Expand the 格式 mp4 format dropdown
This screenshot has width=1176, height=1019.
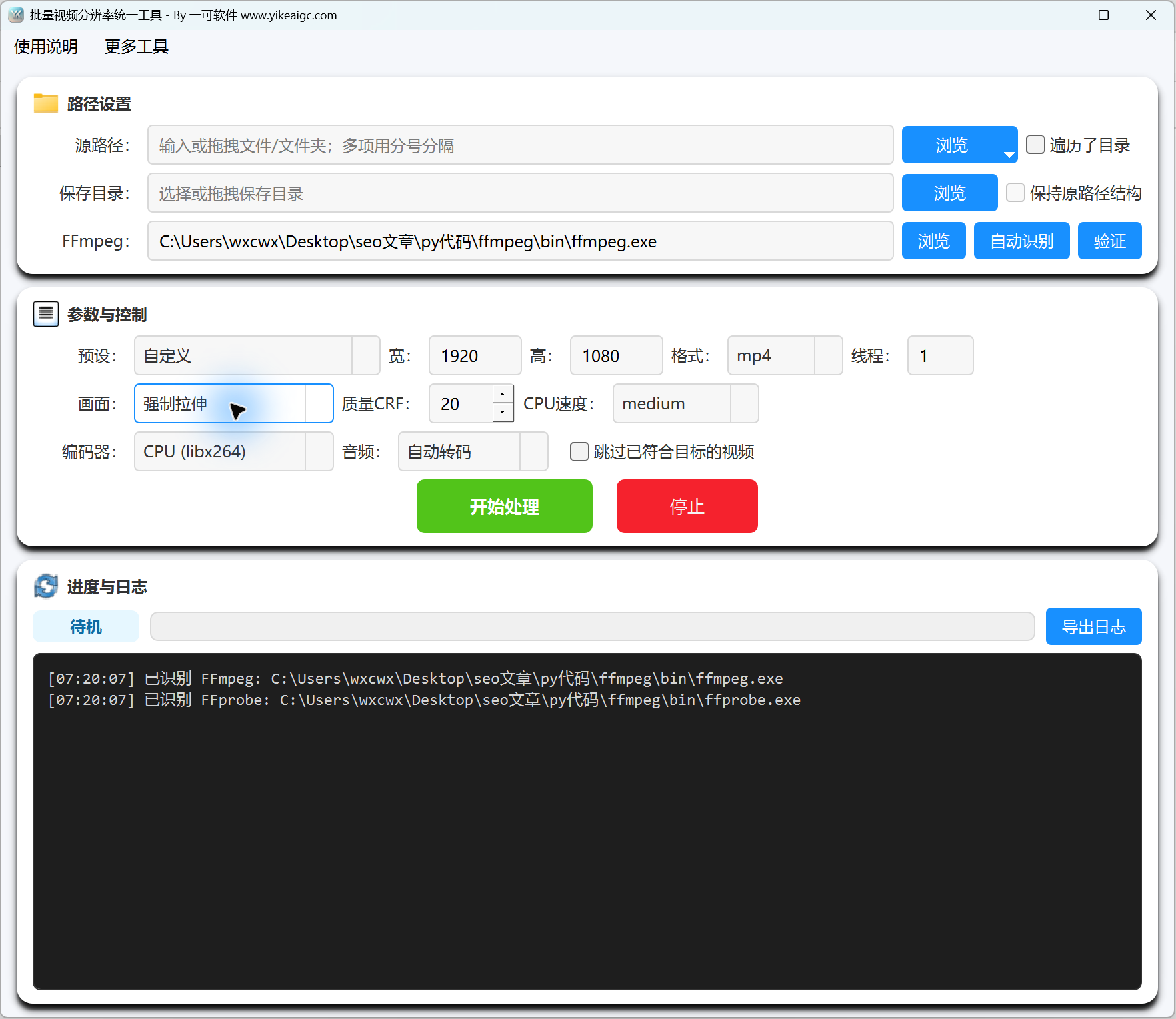[785, 355]
